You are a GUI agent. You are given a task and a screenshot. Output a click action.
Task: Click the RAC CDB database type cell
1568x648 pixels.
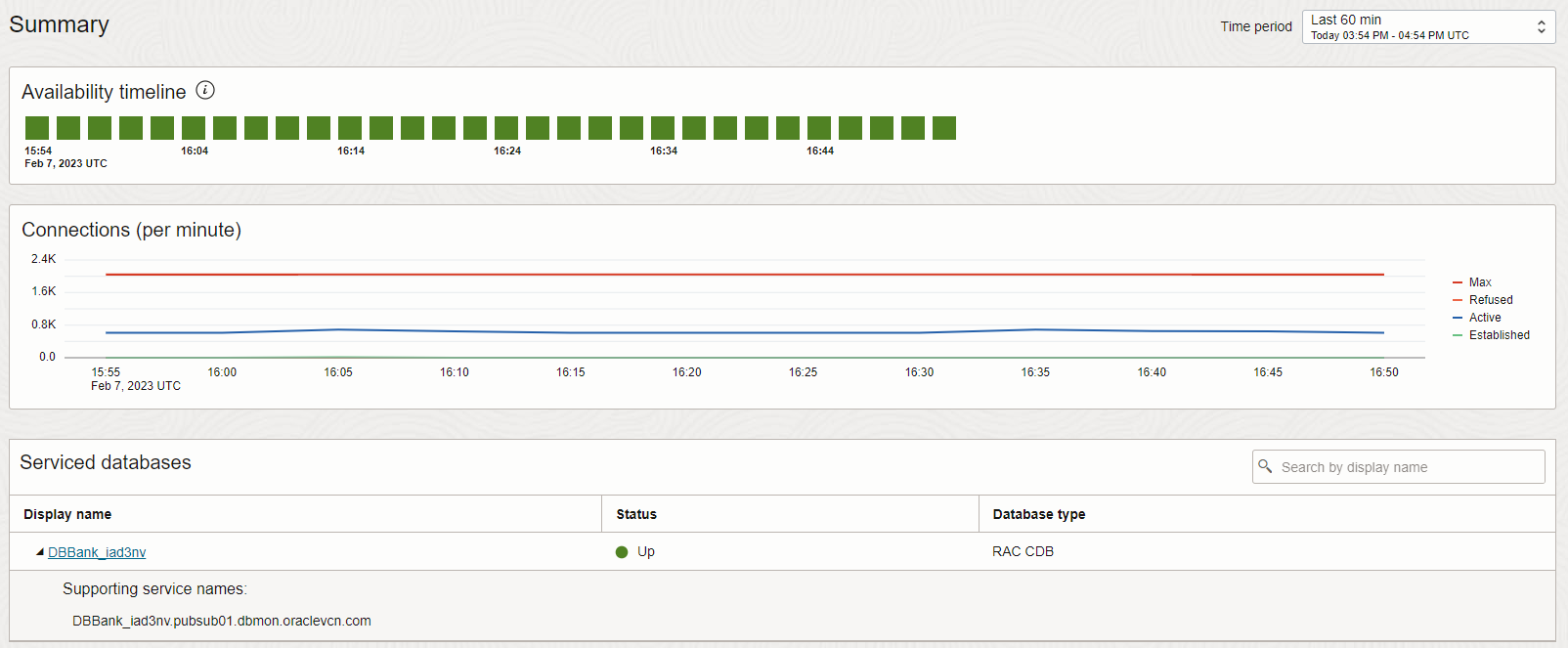[x=1023, y=551]
